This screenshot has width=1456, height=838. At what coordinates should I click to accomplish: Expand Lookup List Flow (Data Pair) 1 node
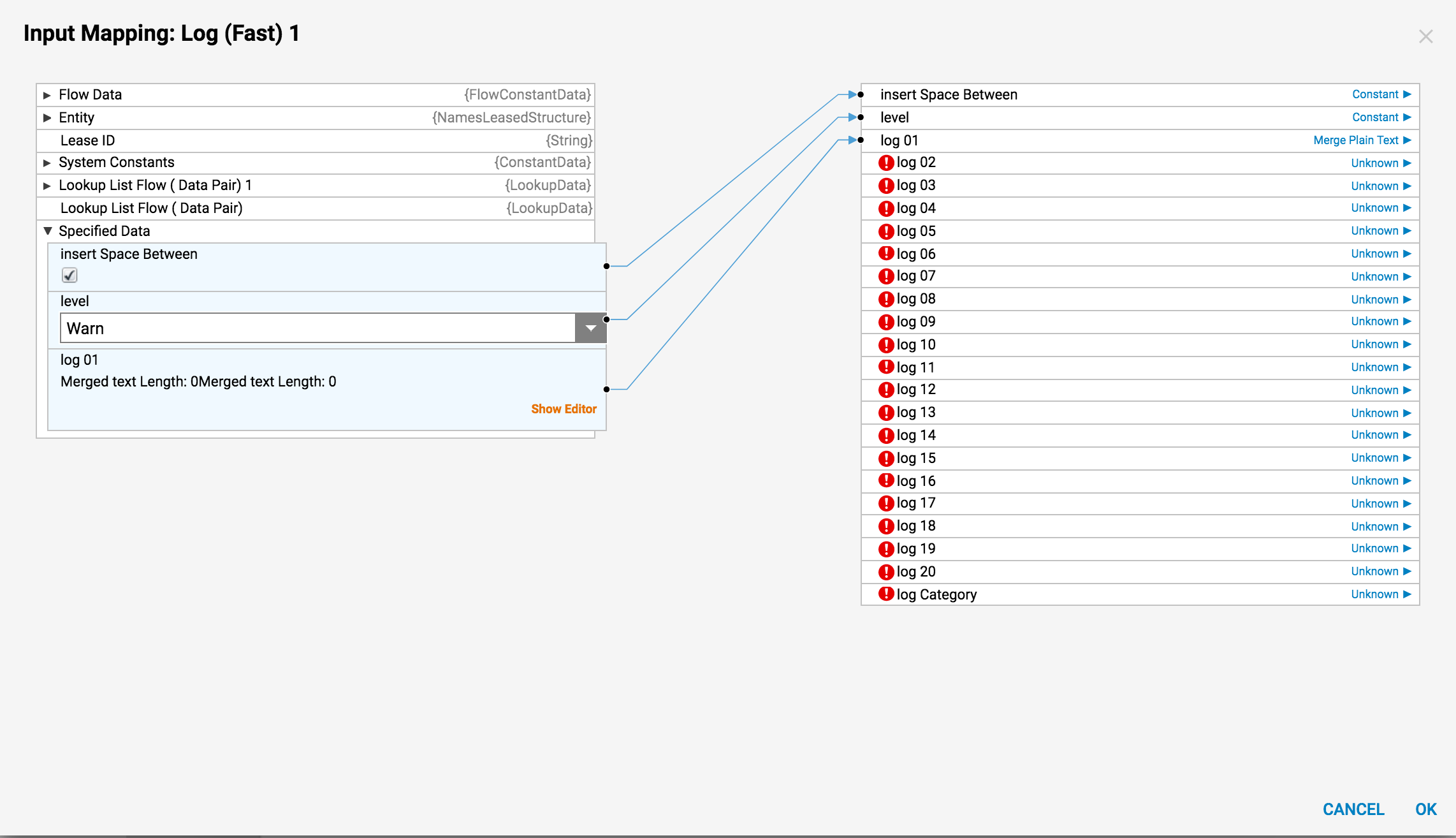(47, 186)
